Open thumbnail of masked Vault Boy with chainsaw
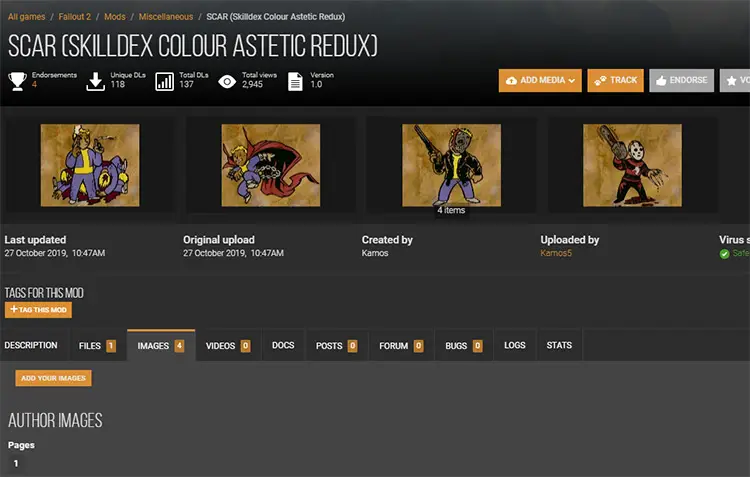 pyautogui.click(x=632, y=166)
